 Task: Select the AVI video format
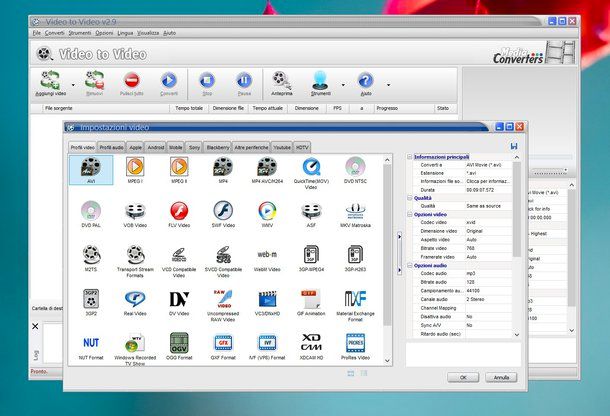pyautogui.click(x=91, y=170)
